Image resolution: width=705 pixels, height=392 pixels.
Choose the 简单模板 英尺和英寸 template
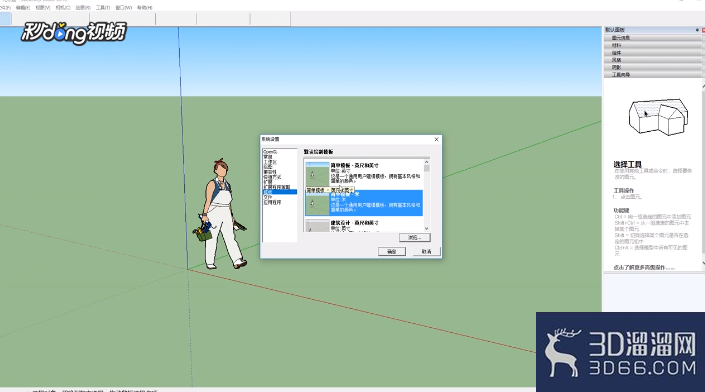pos(364,173)
